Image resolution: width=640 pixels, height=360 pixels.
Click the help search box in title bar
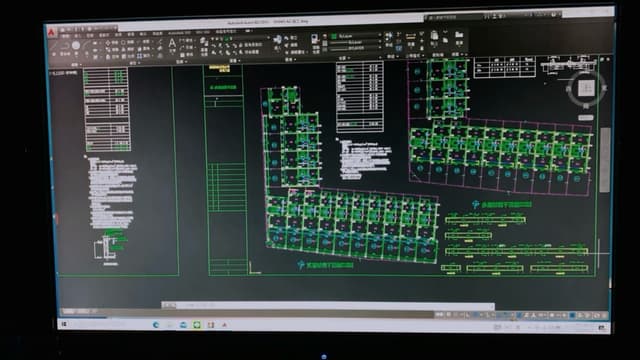point(454,17)
